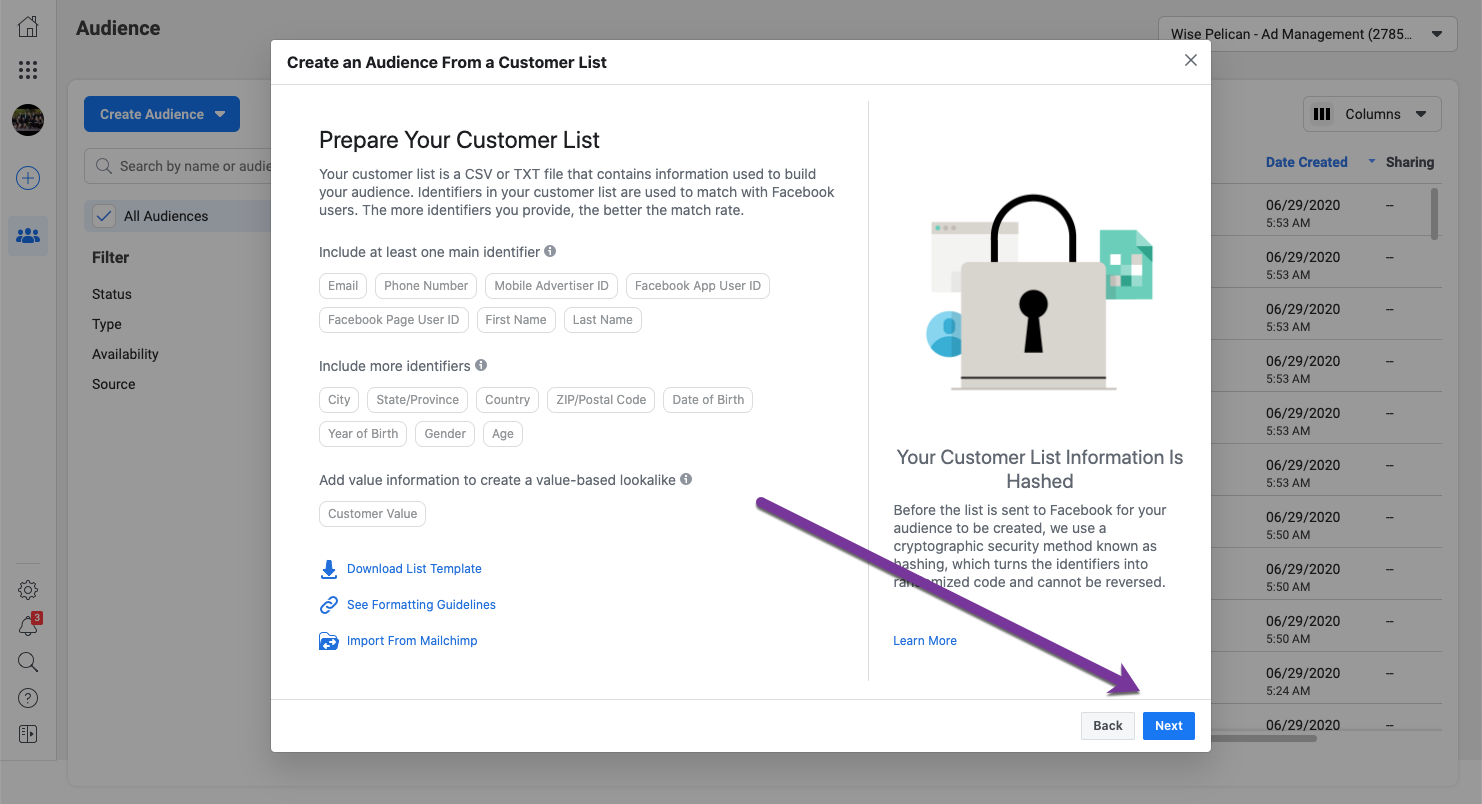Click the Next button
The height and width of the screenshot is (804, 1482).
coord(1169,726)
